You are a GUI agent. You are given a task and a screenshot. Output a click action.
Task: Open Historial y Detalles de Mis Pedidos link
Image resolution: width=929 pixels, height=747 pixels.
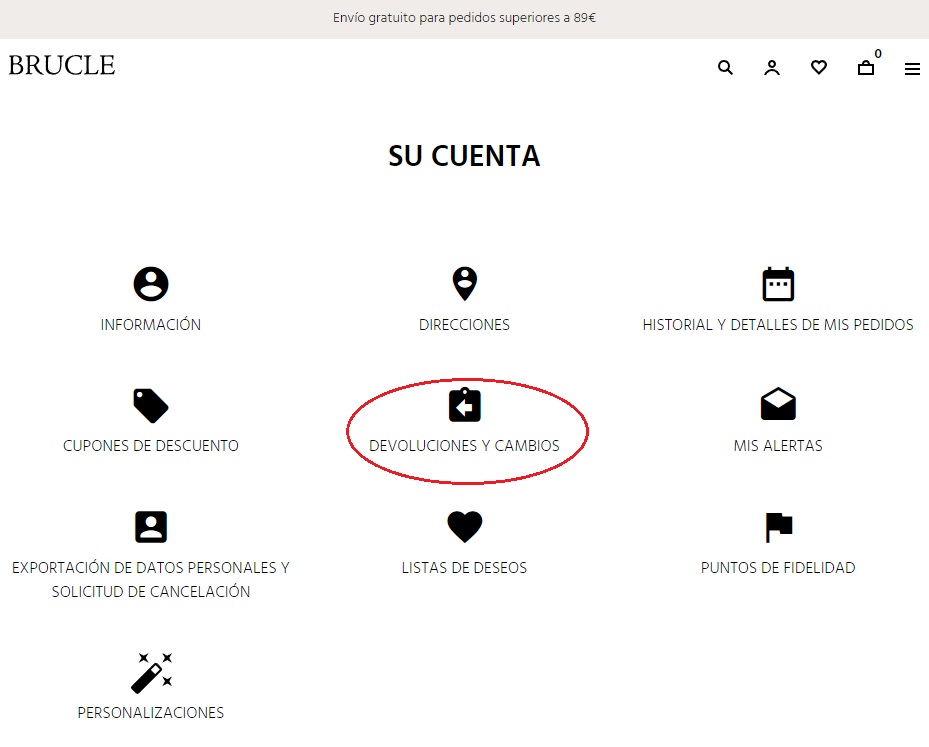point(778,325)
